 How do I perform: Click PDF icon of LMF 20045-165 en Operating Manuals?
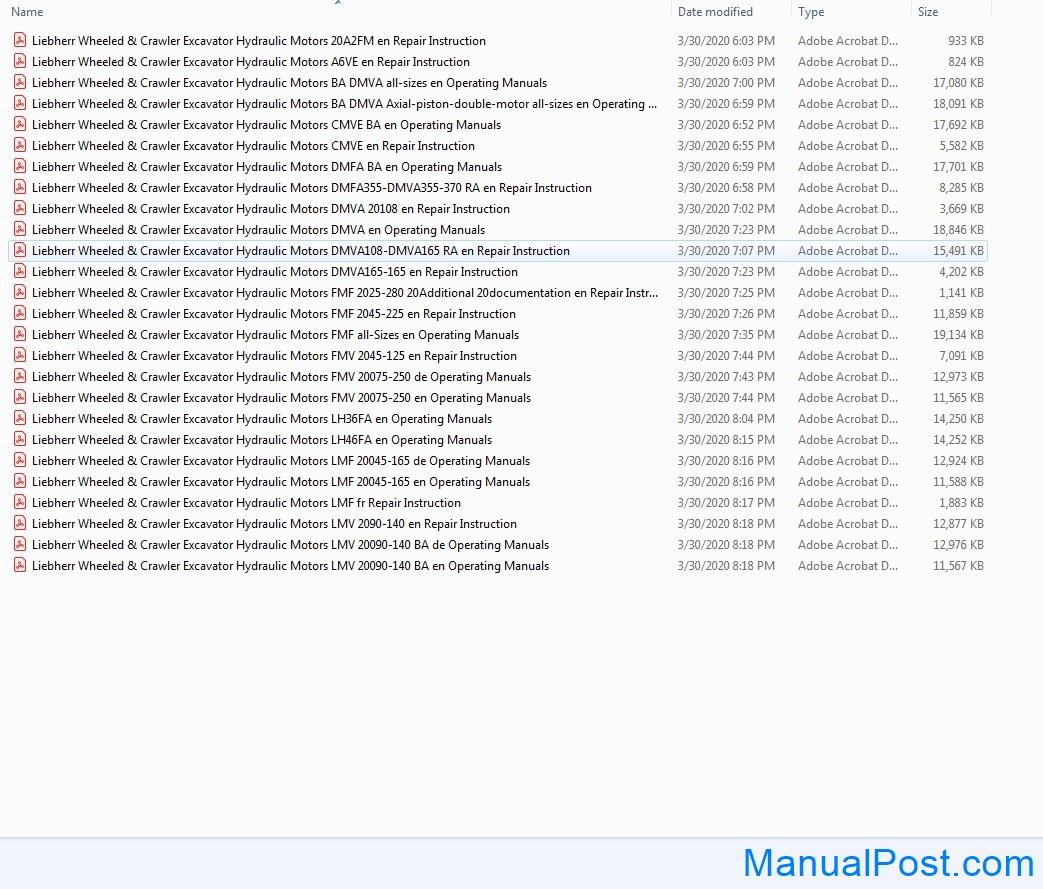(x=20, y=481)
